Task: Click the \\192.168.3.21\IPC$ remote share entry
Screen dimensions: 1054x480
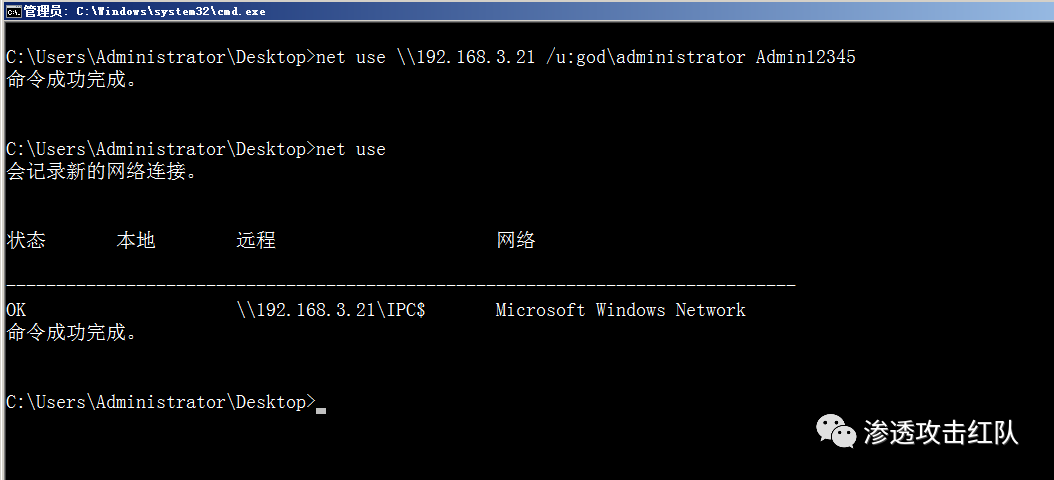Action: click(x=331, y=310)
